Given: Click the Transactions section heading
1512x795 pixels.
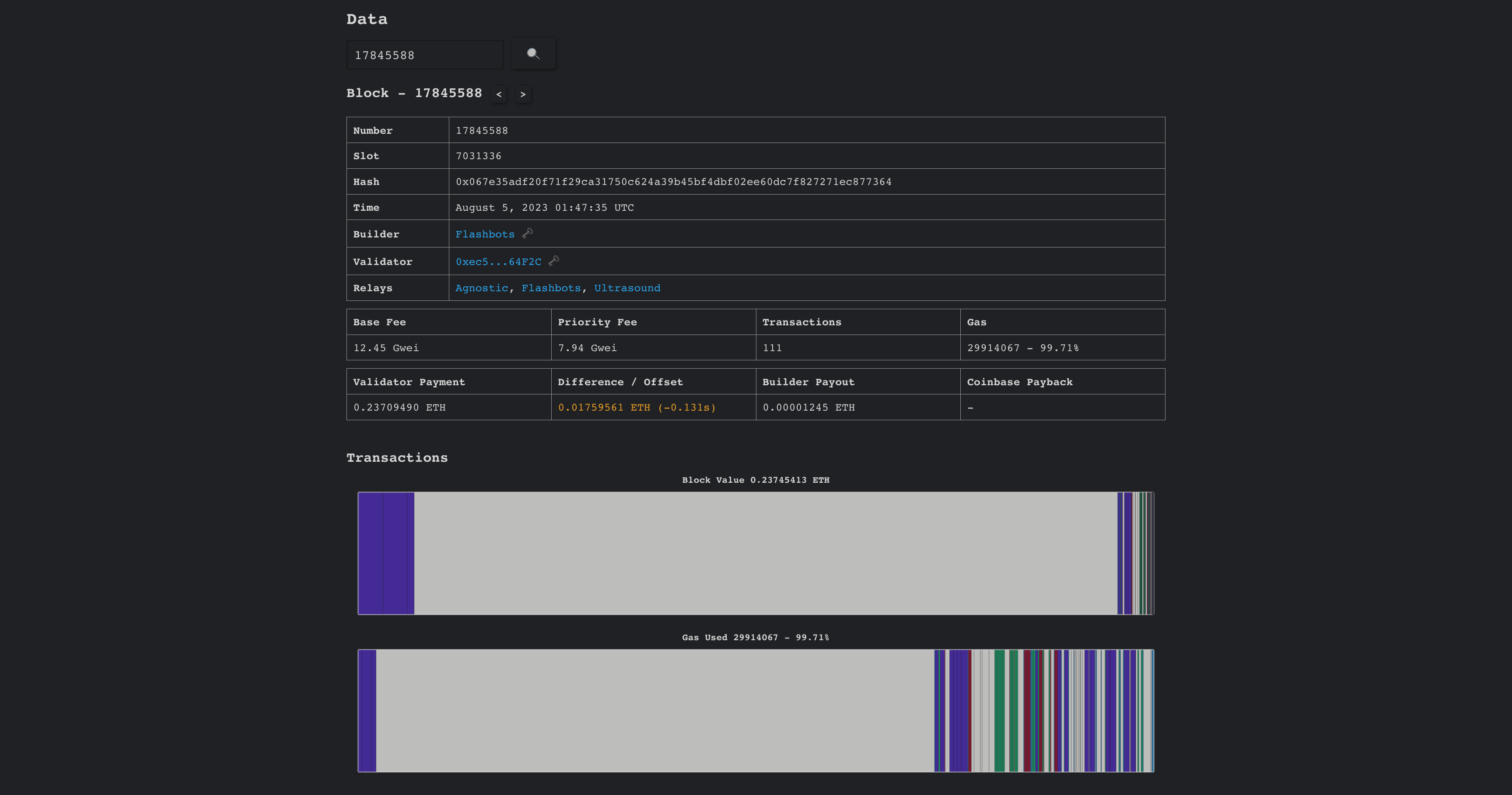Looking at the screenshot, I should click(397, 458).
